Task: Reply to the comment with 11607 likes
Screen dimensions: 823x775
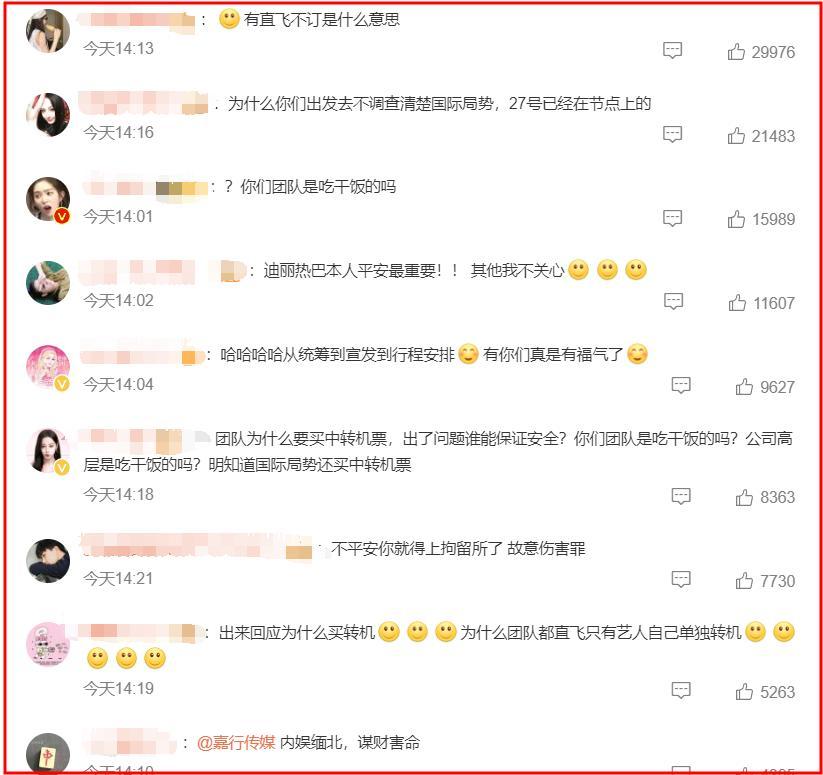Action: [x=673, y=301]
